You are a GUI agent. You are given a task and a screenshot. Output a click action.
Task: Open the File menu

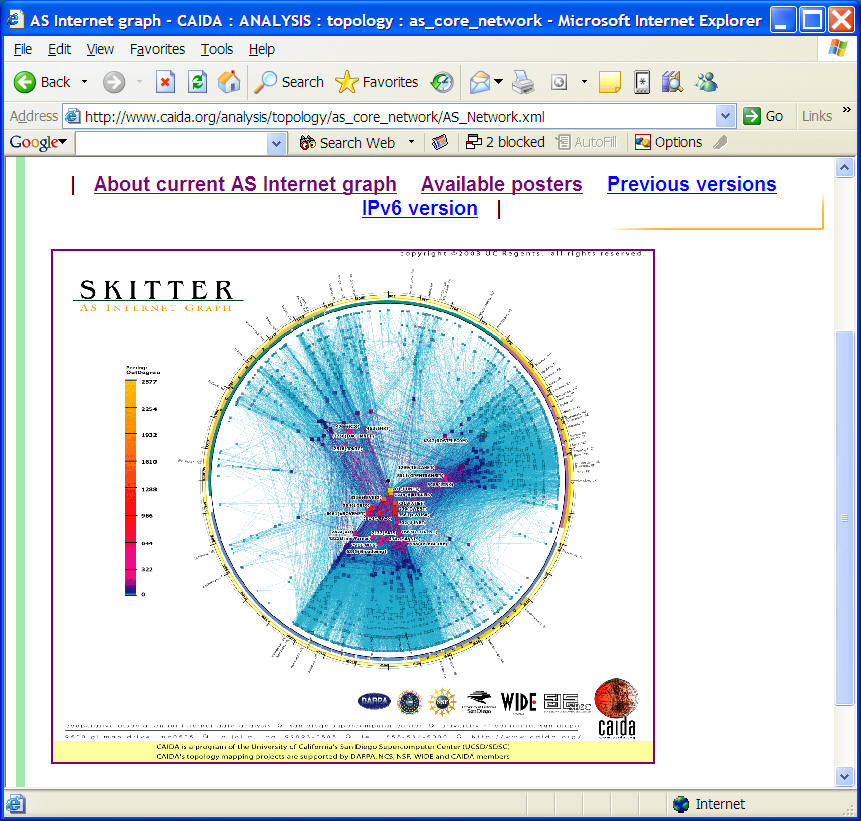point(23,49)
